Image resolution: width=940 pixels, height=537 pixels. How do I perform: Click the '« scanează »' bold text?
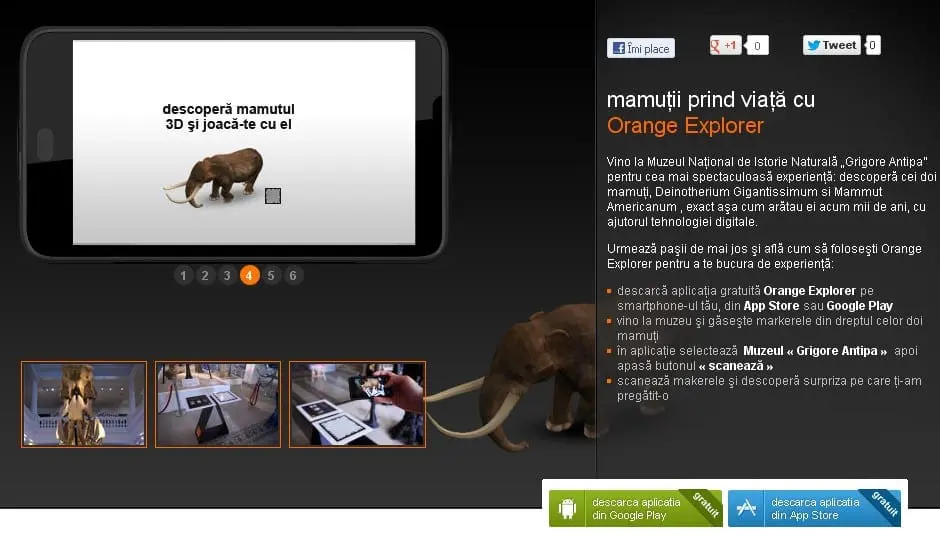(736, 366)
